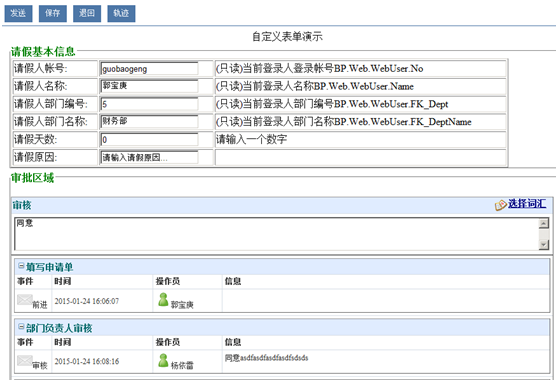The height and width of the screenshot is (382, 558).
Task: Click the envelope icon in the 前进 row
Action: pyautogui.click(x=25, y=300)
